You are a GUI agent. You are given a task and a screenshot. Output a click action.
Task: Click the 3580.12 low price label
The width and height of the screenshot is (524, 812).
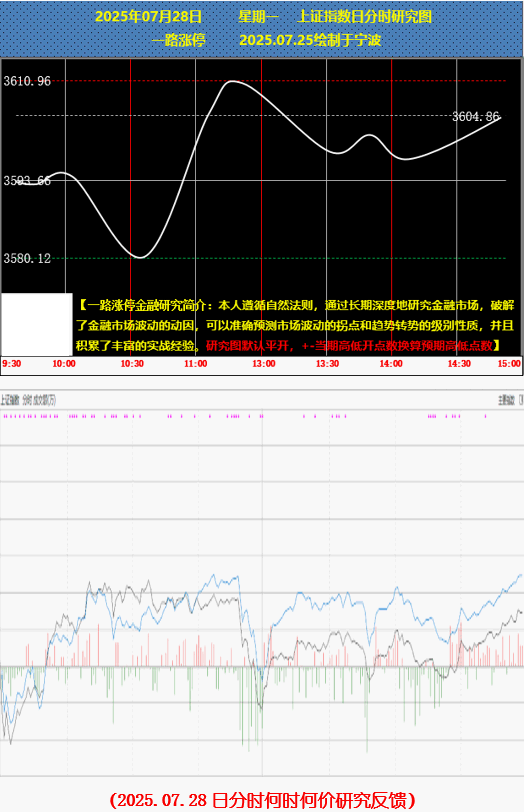27,258
